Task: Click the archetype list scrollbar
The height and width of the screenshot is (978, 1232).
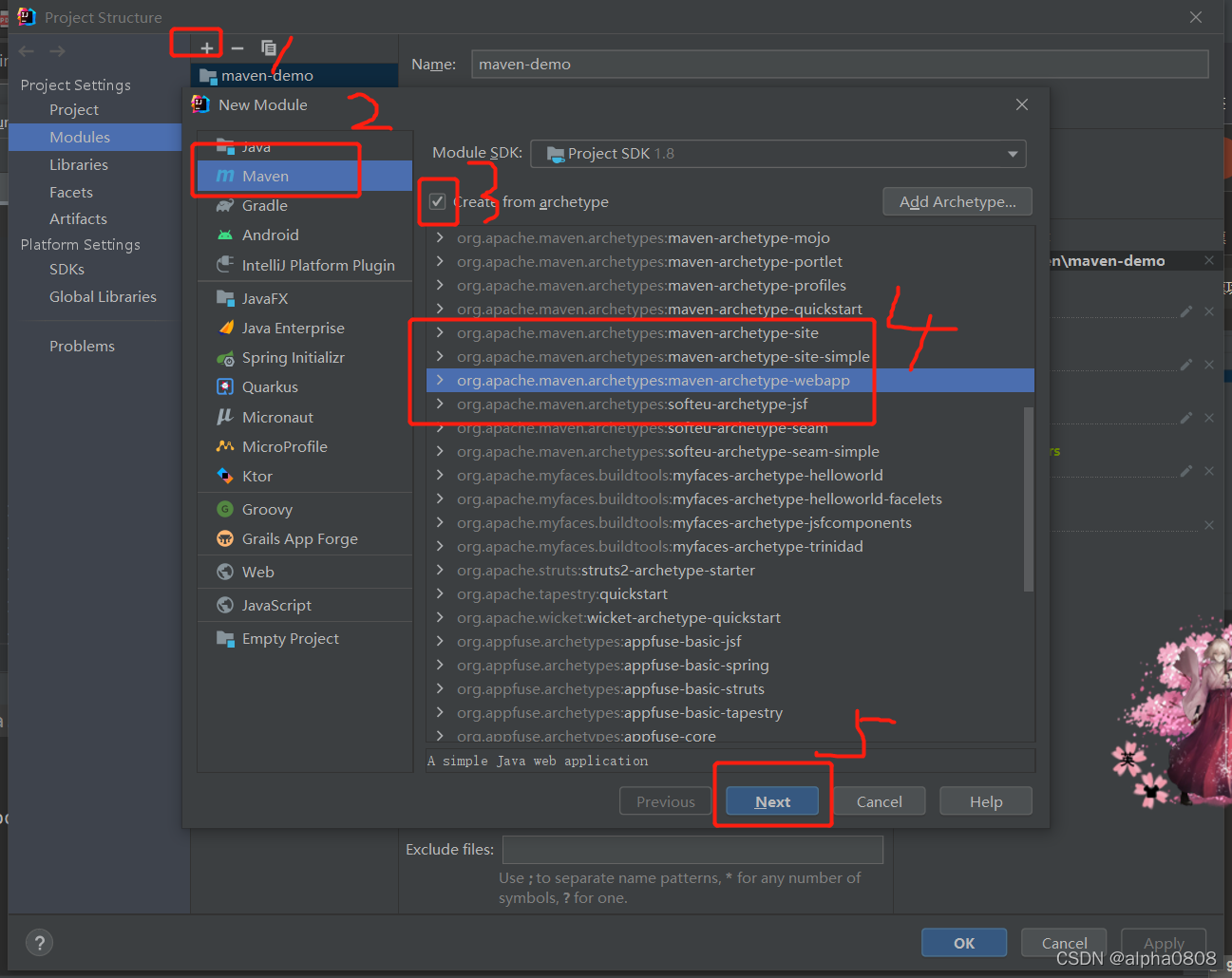Action: (x=1029, y=498)
